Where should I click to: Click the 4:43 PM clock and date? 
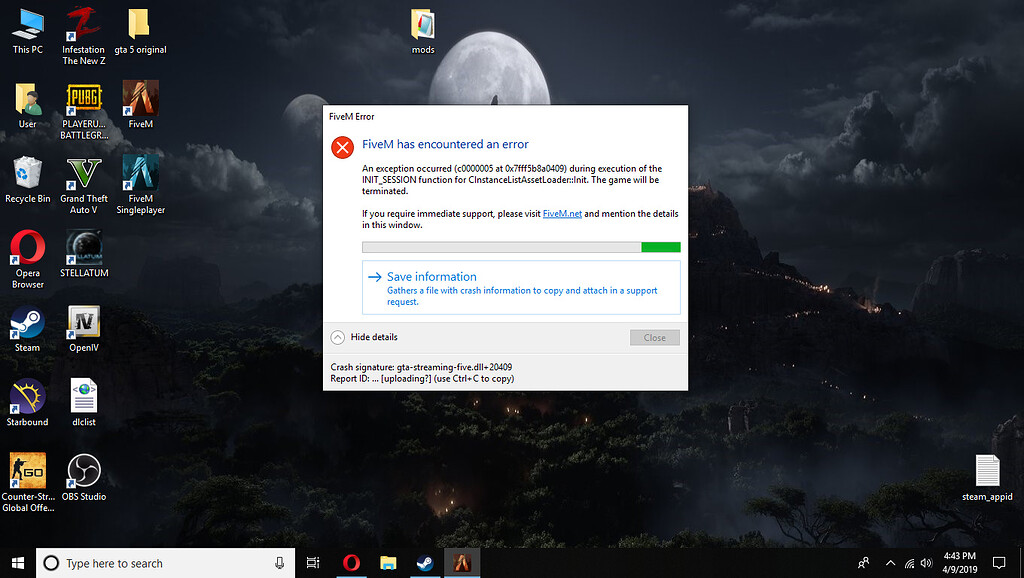(959, 562)
